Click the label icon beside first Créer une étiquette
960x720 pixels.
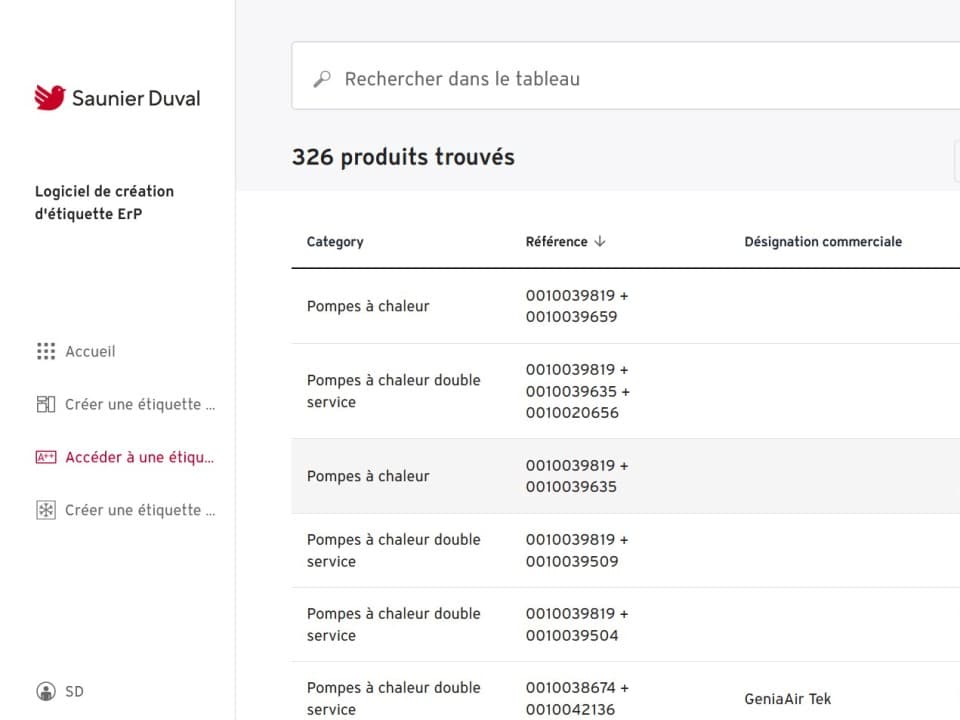click(46, 404)
